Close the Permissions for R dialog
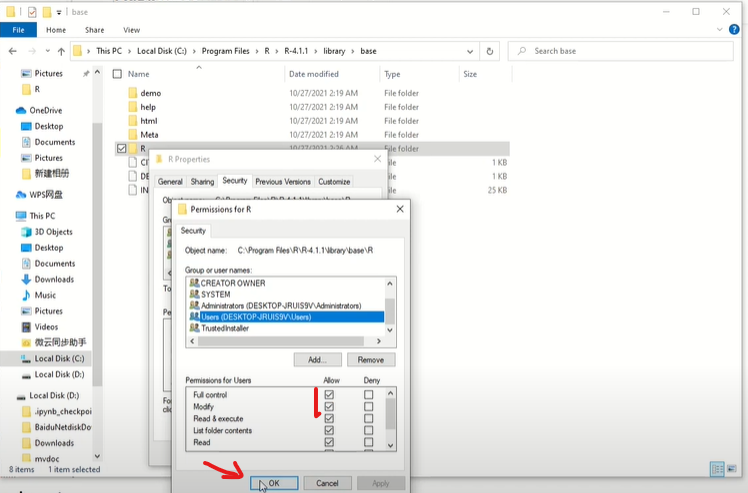The height and width of the screenshot is (493, 748). tap(400, 209)
